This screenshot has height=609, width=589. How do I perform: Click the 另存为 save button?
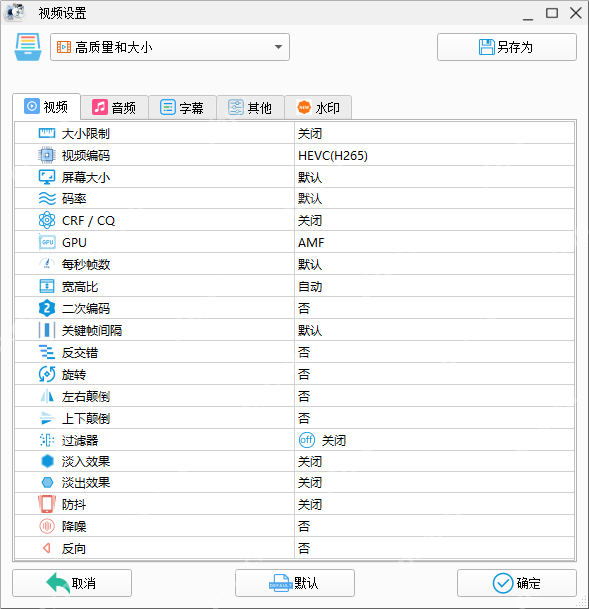(507, 47)
